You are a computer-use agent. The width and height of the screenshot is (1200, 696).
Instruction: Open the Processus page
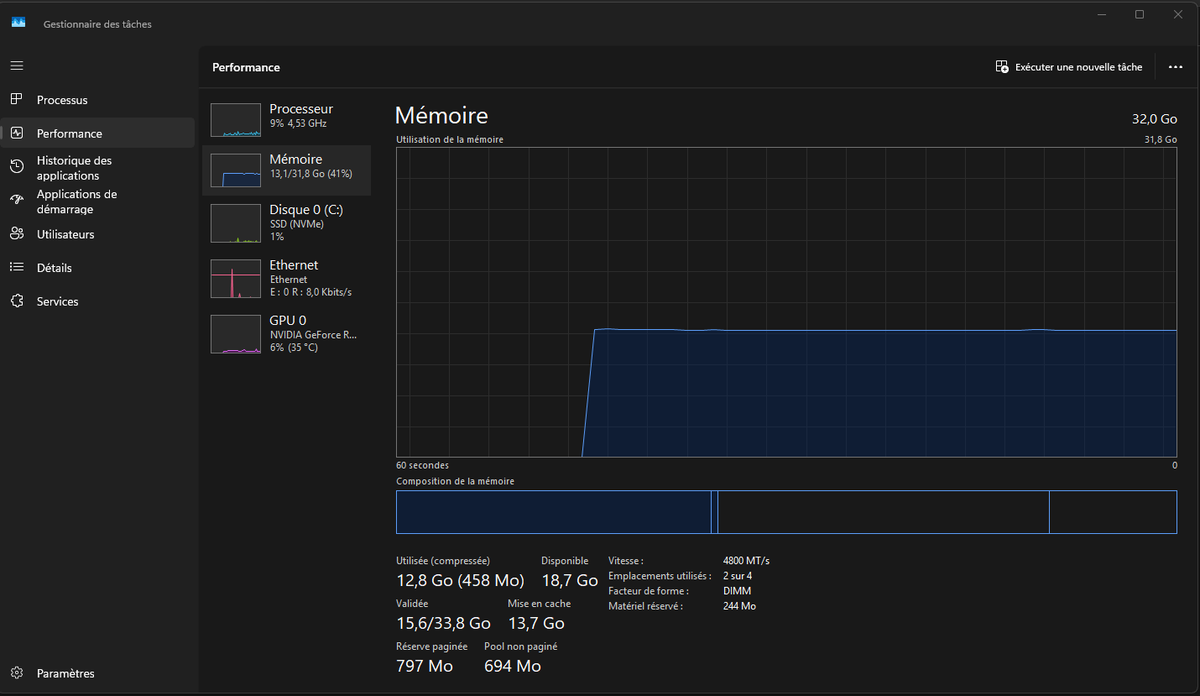[x=97, y=100]
